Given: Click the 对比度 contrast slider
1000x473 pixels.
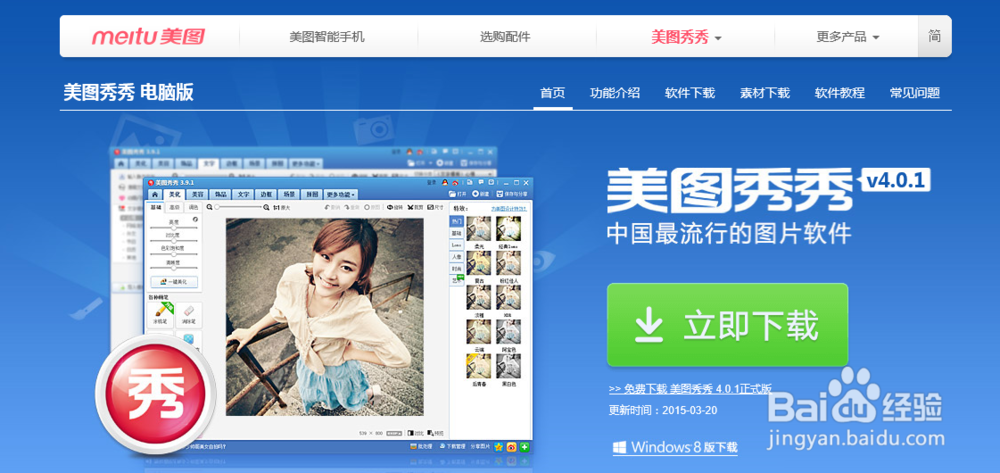Looking at the screenshot, I should pos(174,241).
